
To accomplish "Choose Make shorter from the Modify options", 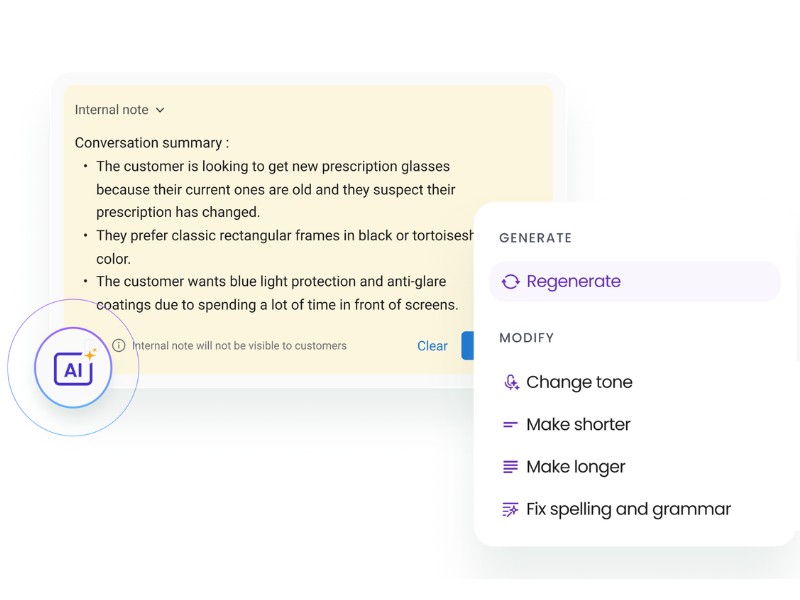I will (x=578, y=424).
